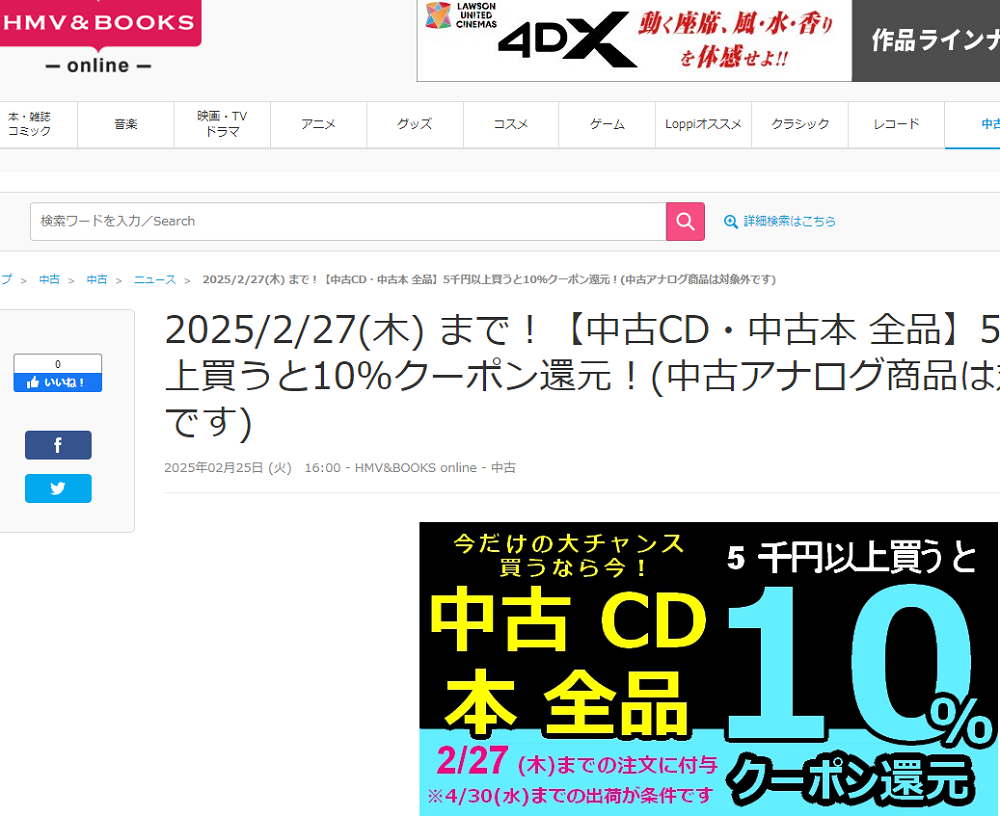Click the Facebook like count 0

[57, 364]
